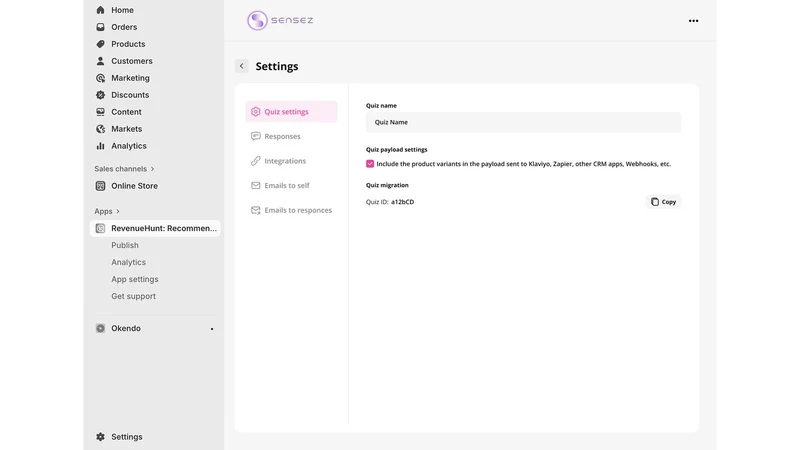The width and height of the screenshot is (800, 450).
Task: Click the Settings gear icon in the sidebar
Action: click(101, 437)
